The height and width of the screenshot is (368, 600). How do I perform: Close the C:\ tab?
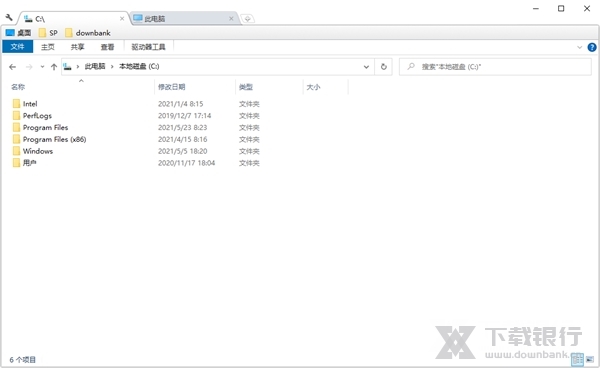pyautogui.click(x=122, y=18)
